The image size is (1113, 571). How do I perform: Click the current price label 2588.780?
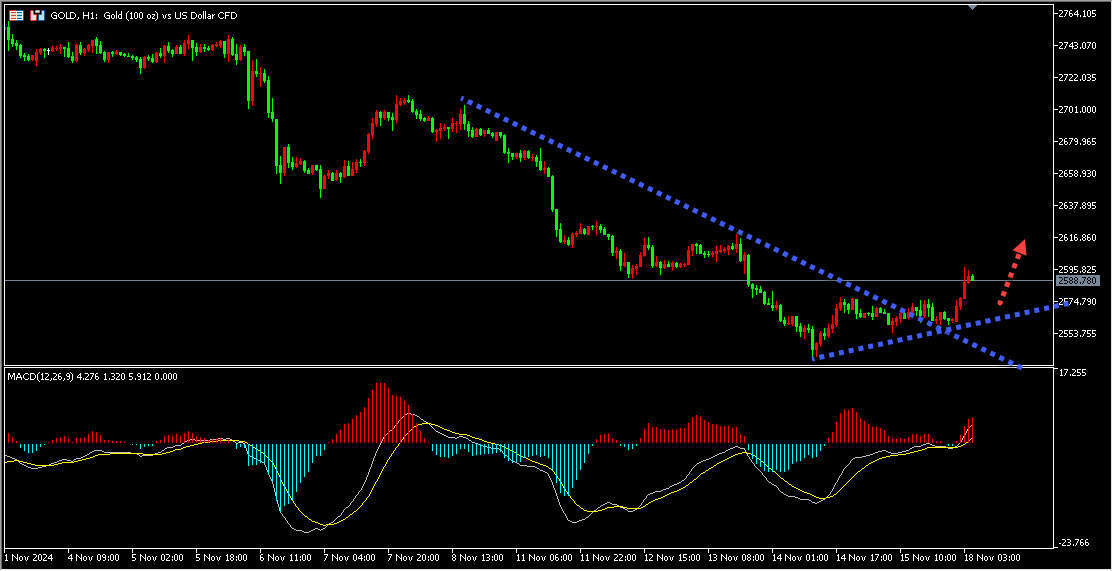pyautogui.click(x=1077, y=281)
